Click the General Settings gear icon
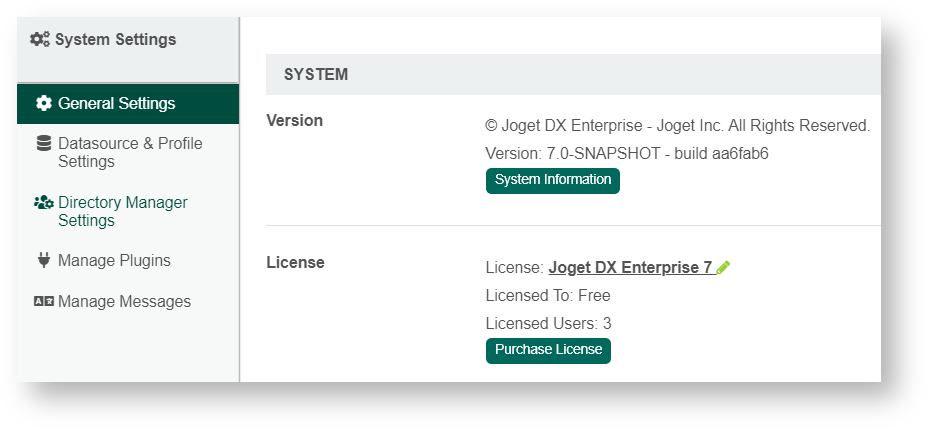Image resolution: width=929 pixels, height=430 pixels. (x=44, y=104)
